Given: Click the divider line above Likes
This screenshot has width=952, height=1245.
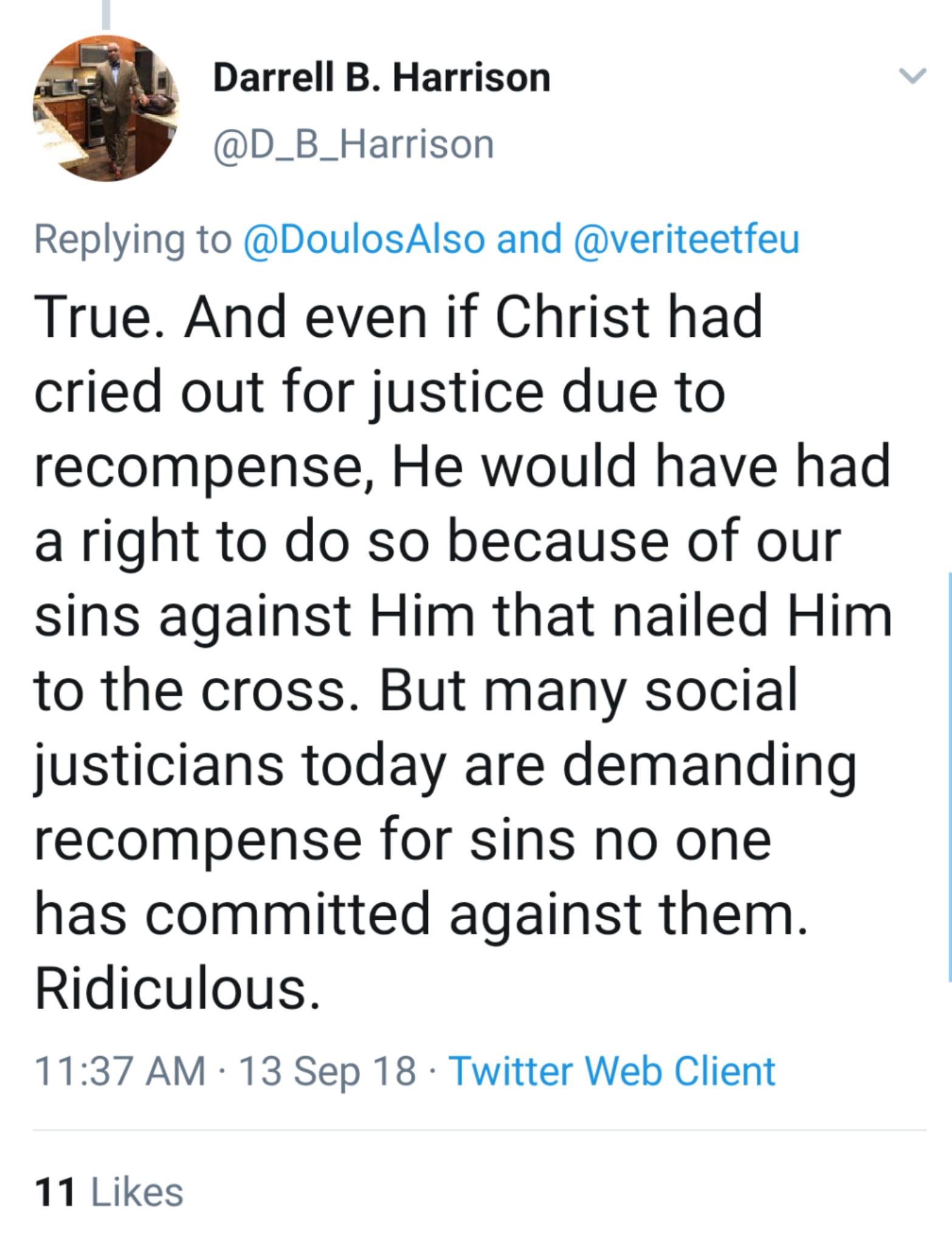Looking at the screenshot, I should [479, 1130].
